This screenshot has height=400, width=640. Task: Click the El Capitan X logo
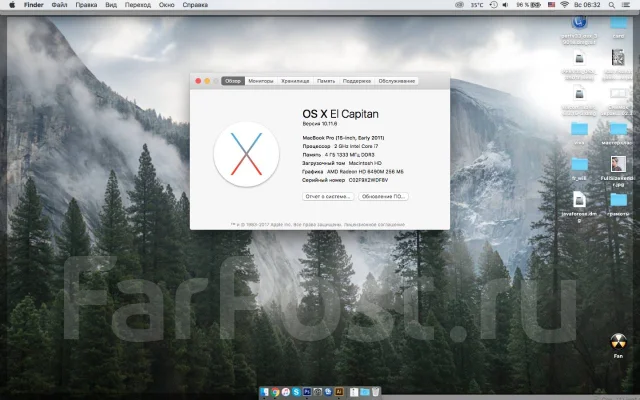tap(246, 154)
